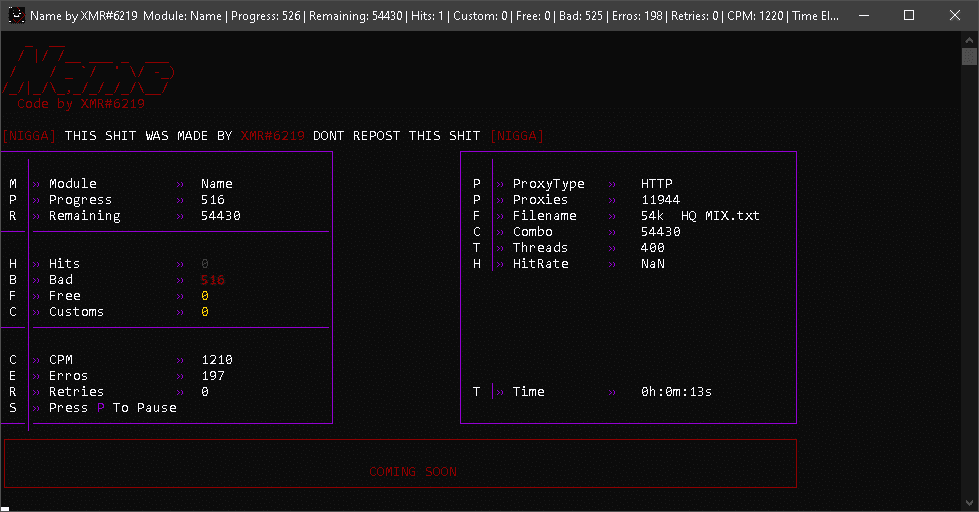Screen dimensions: 979x512
Task: Click the console app icon in title bar
Action: [x=16, y=16]
